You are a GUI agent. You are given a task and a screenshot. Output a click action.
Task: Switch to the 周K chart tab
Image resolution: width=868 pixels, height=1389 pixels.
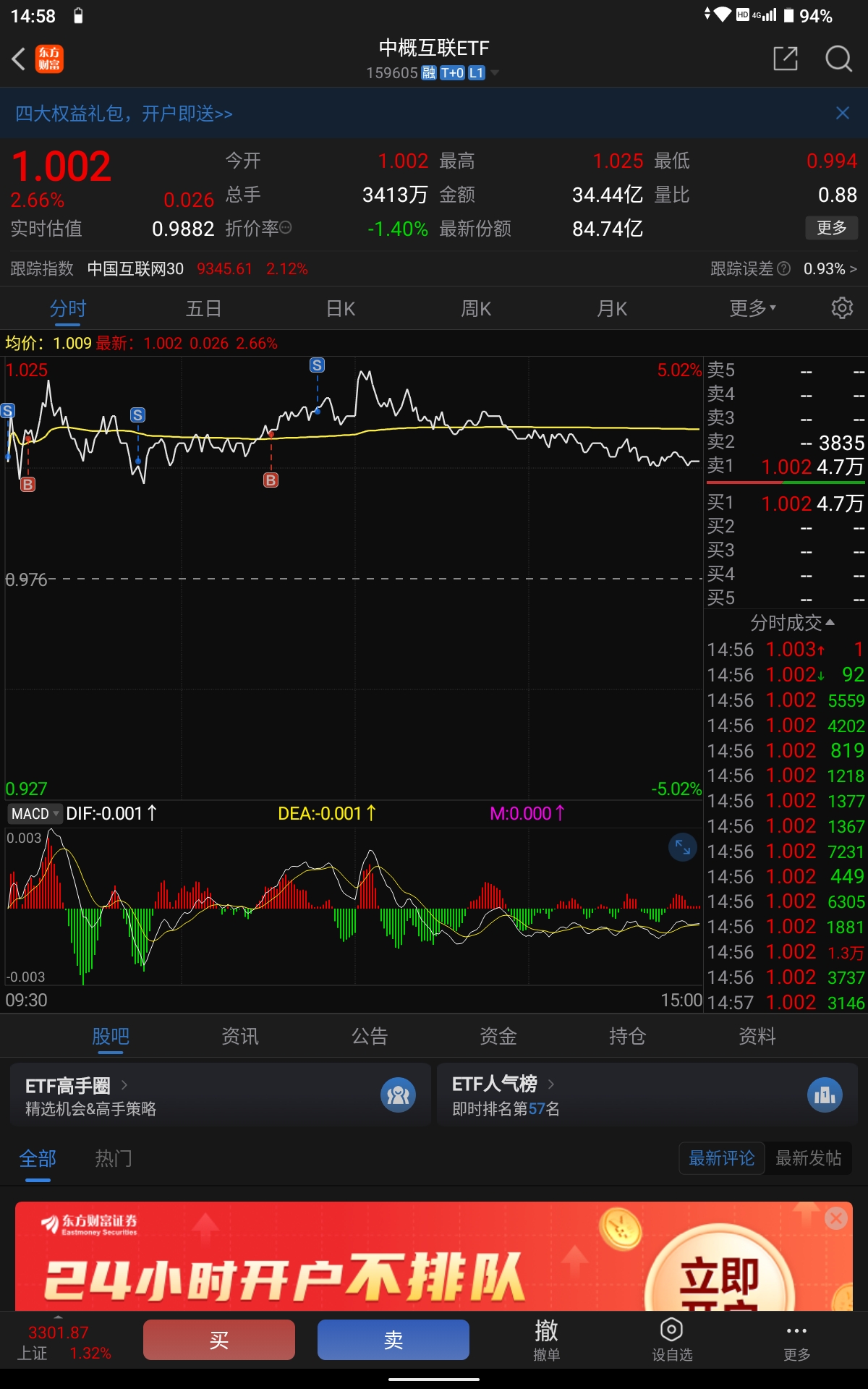(x=476, y=309)
